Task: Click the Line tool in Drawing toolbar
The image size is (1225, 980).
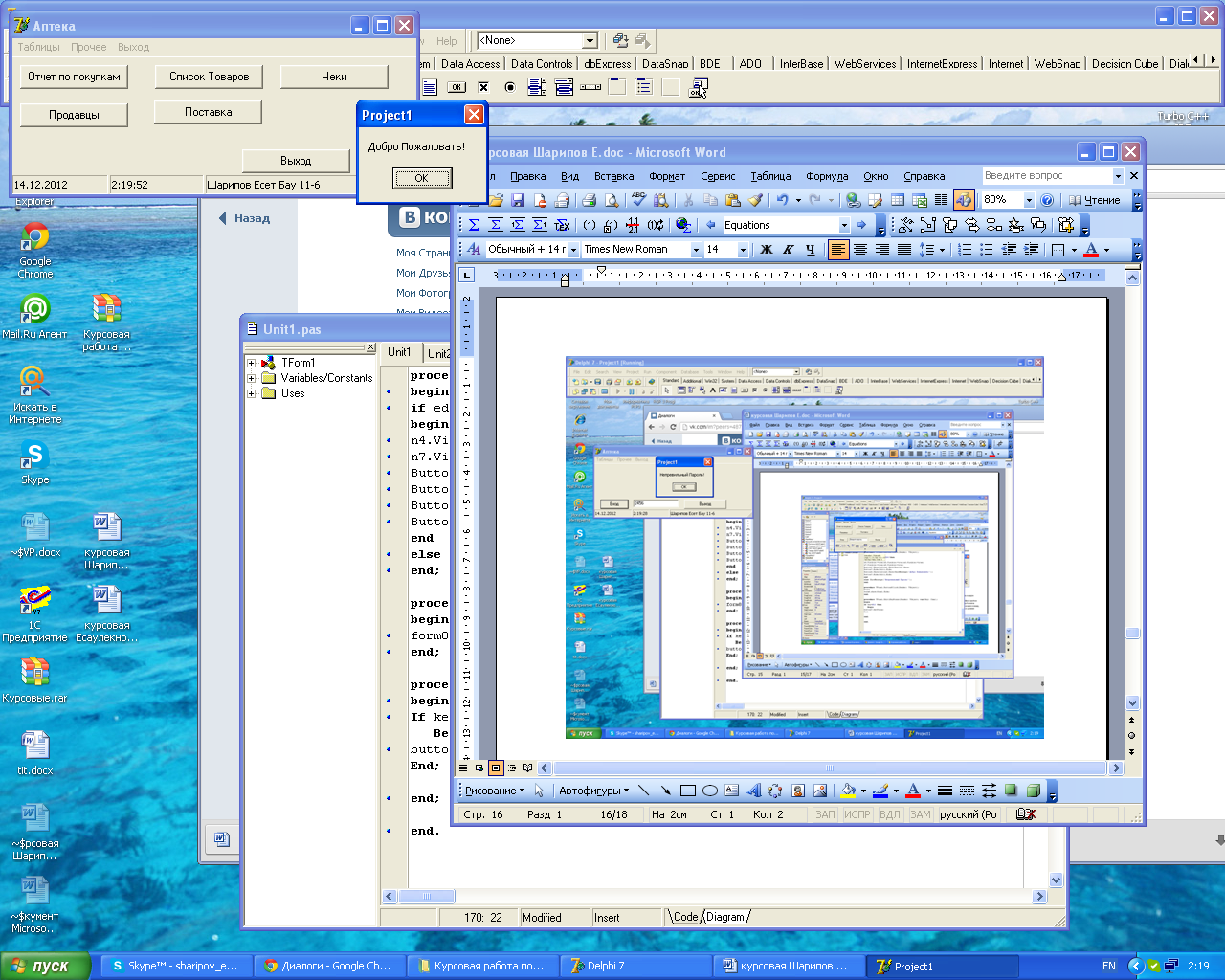Action: coord(643,791)
